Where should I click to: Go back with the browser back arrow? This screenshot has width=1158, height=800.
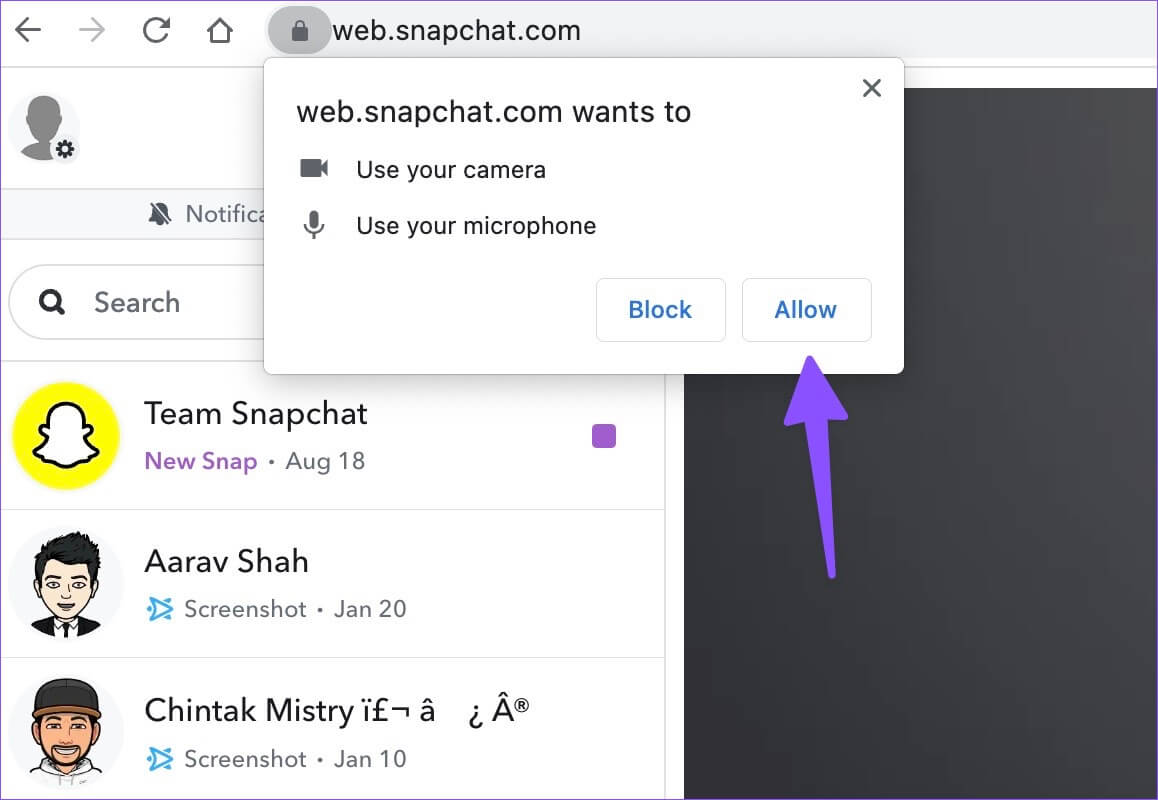(28, 30)
